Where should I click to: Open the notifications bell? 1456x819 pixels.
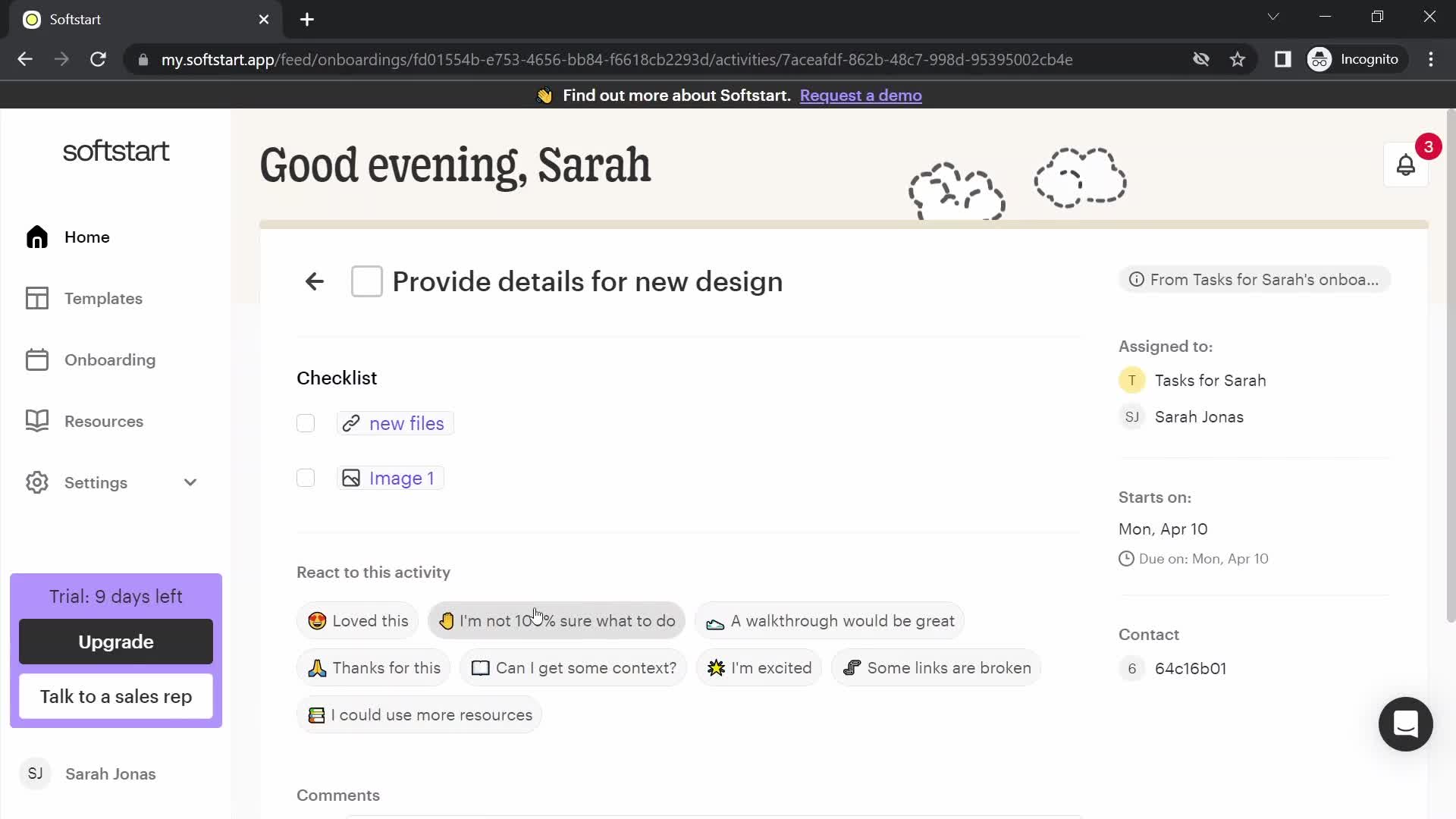[1405, 165]
